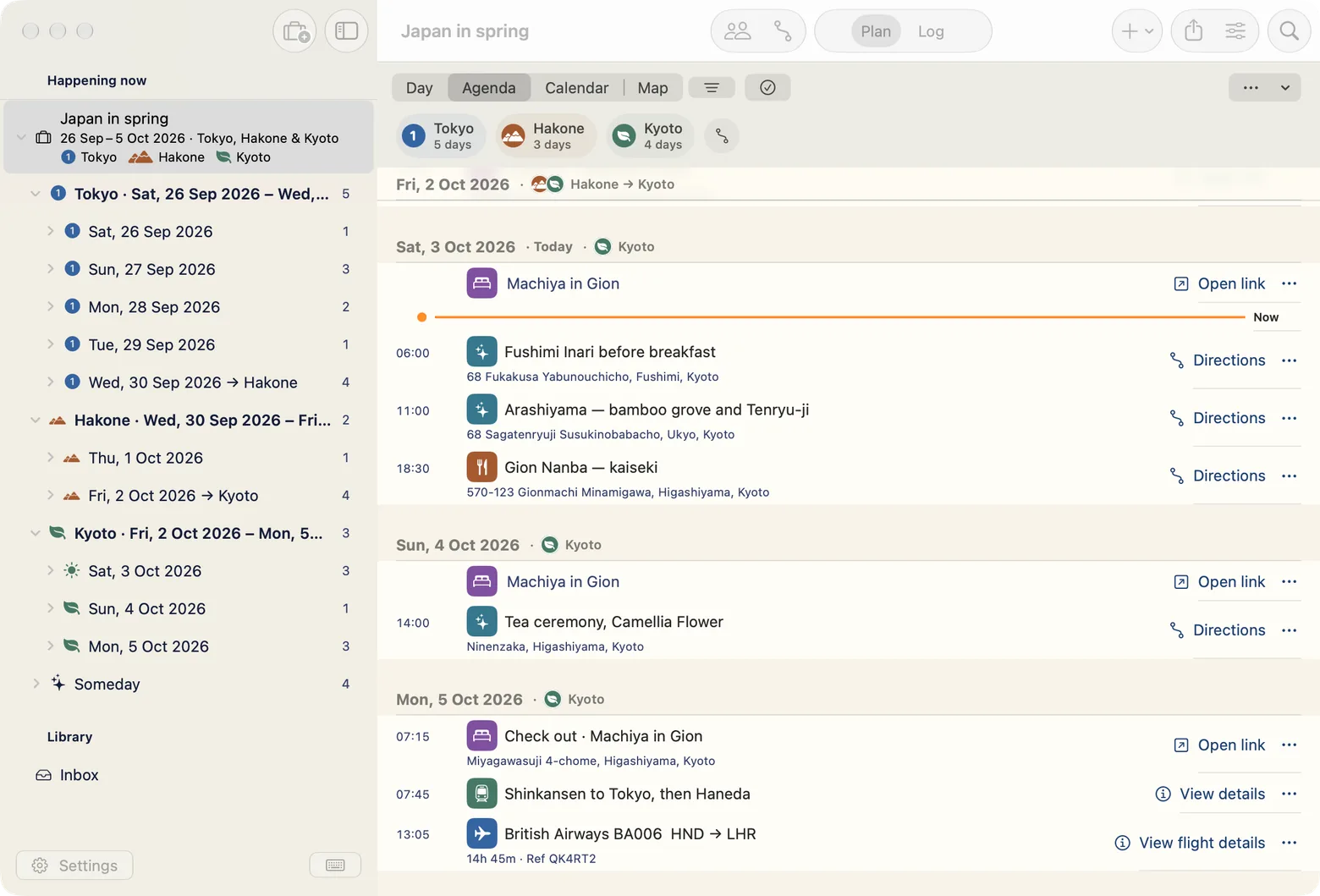Select the Agenda view tab
Screen dimensions: 1320x896
[489, 88]
